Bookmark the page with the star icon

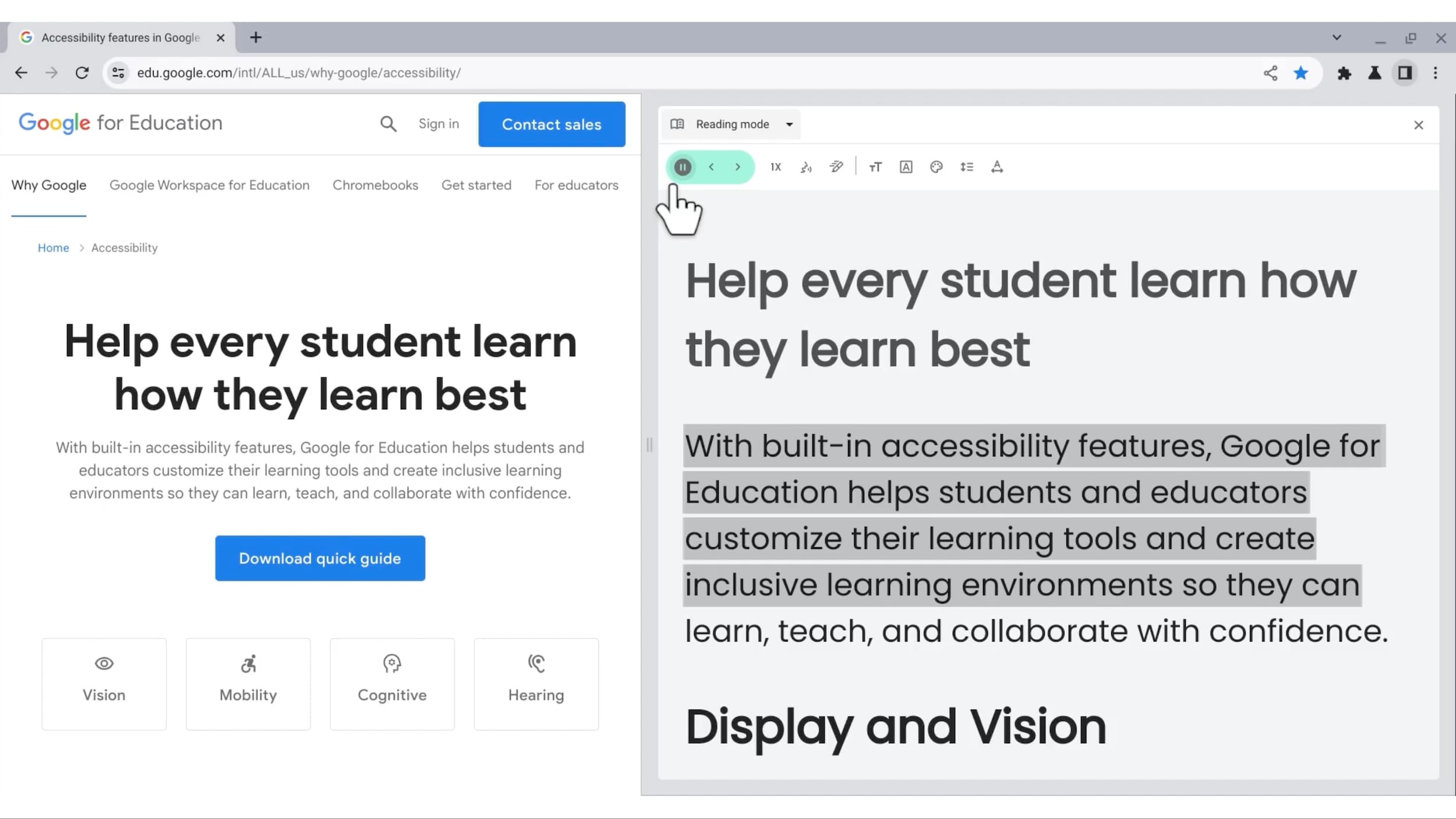[1300, 73]
